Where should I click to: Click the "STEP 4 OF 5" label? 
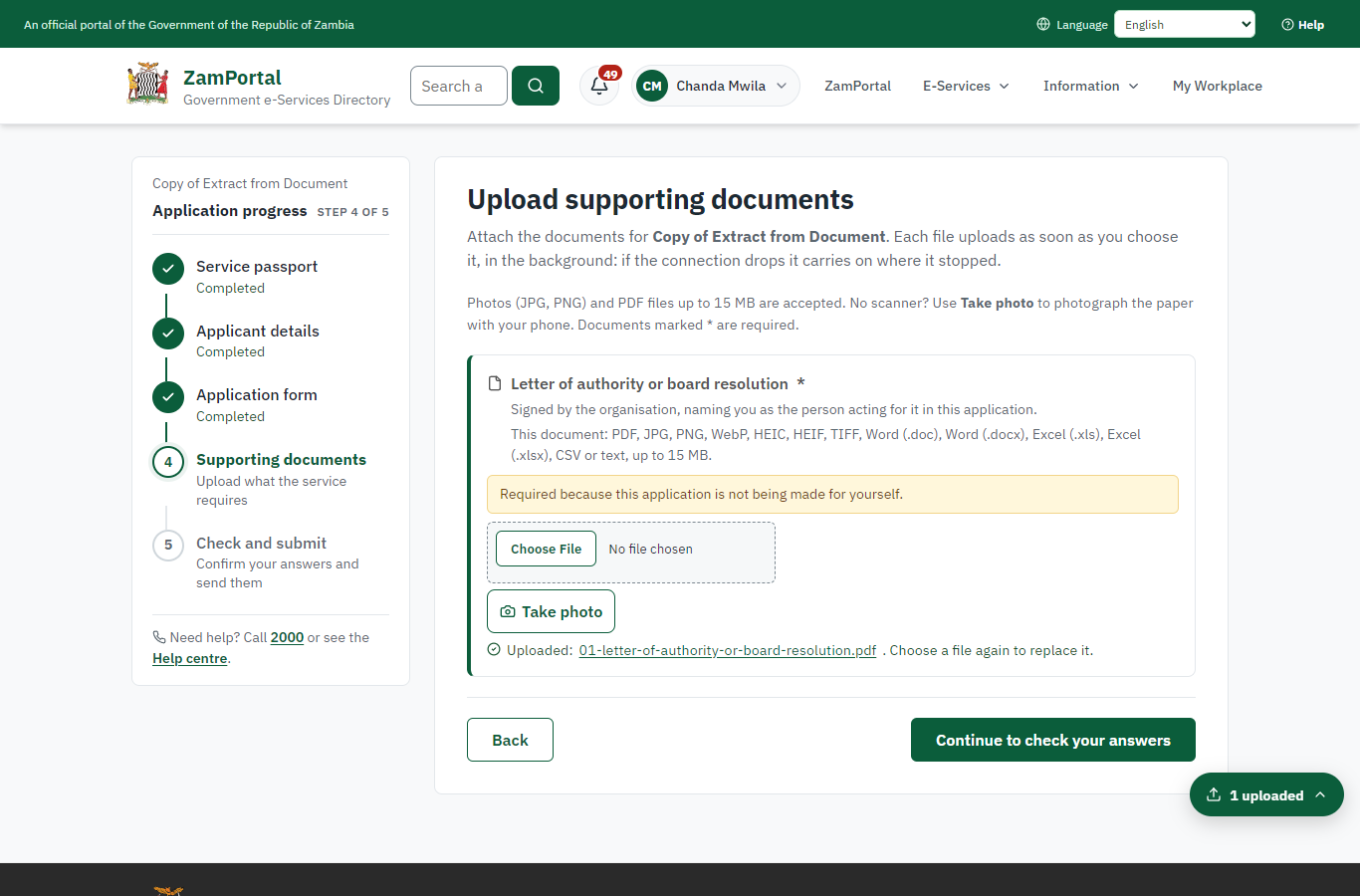pyautogui.click(x=352, y=212)
